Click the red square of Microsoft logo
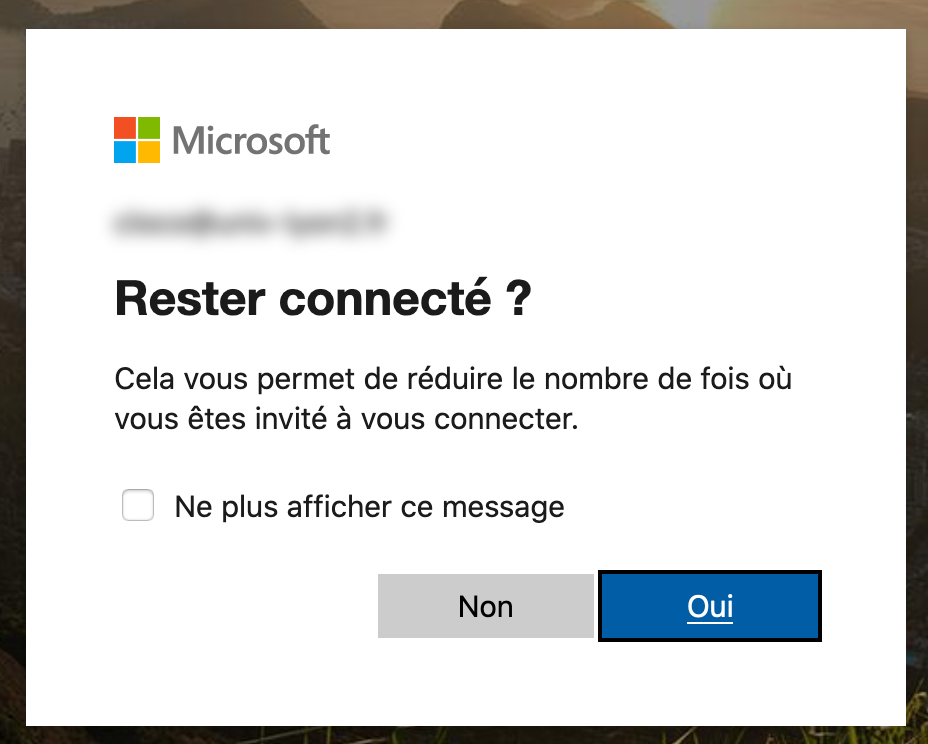This screenshot has width=928, height=744. point(124,128)
